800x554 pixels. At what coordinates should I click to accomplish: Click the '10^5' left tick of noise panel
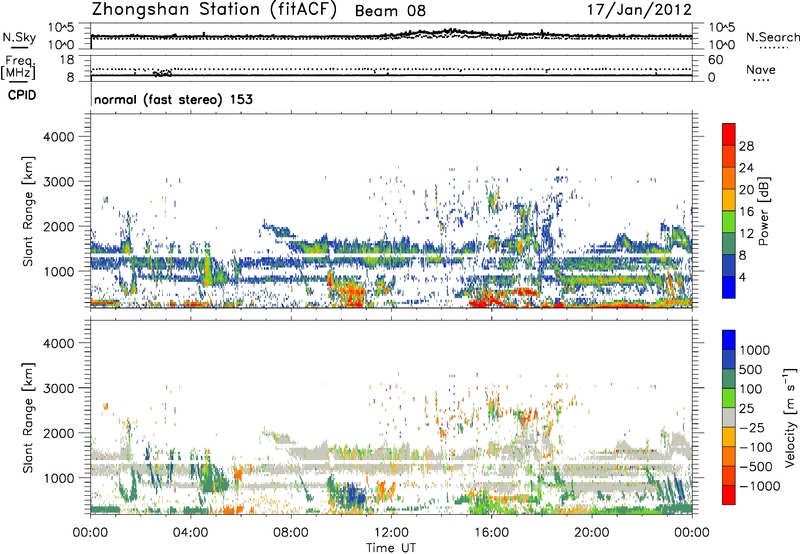click(x=62, y=28)
